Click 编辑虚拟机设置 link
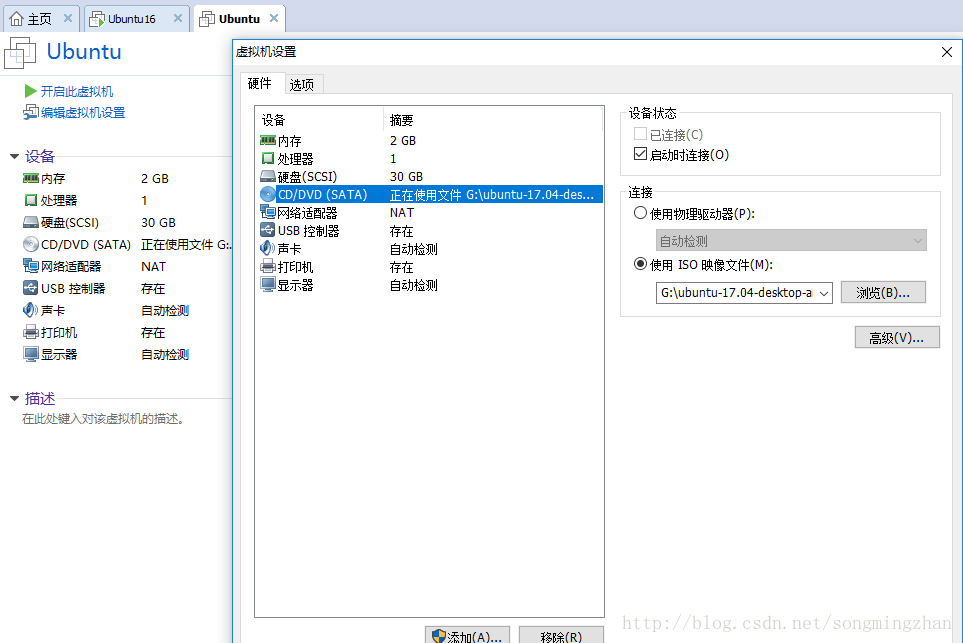Screen dimensions: 963x643 [x=83, y=112]
